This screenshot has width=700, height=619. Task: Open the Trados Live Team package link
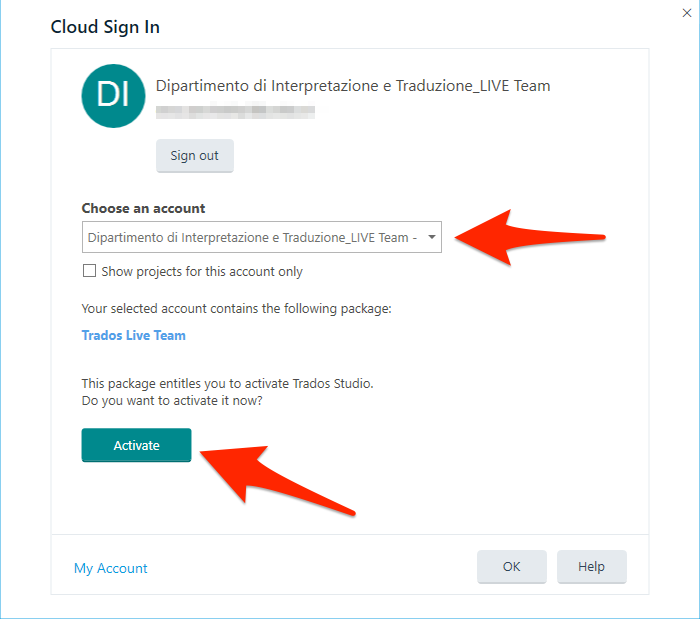tap(133, 335)
